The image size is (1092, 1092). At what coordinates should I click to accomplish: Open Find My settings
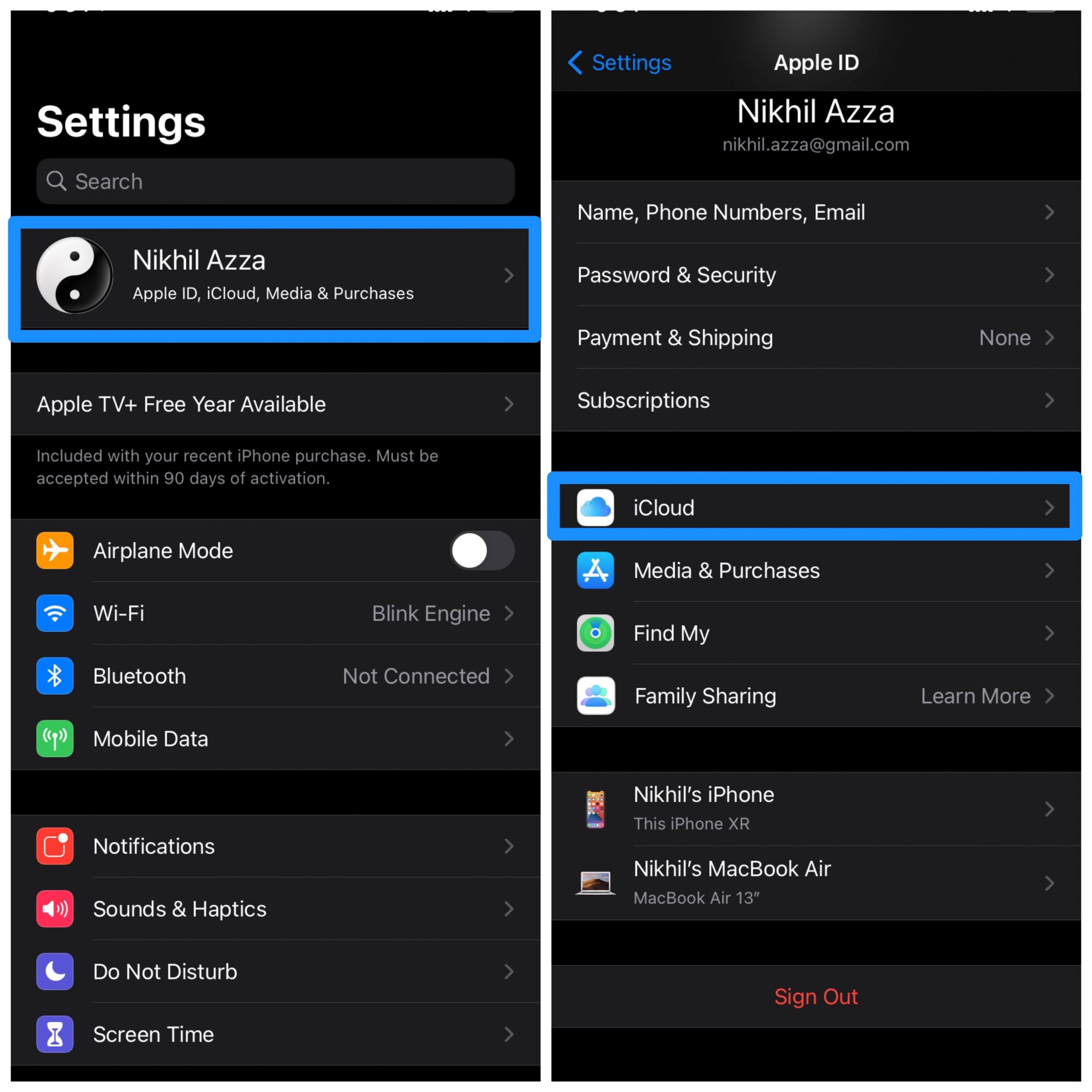pos(819,632)
